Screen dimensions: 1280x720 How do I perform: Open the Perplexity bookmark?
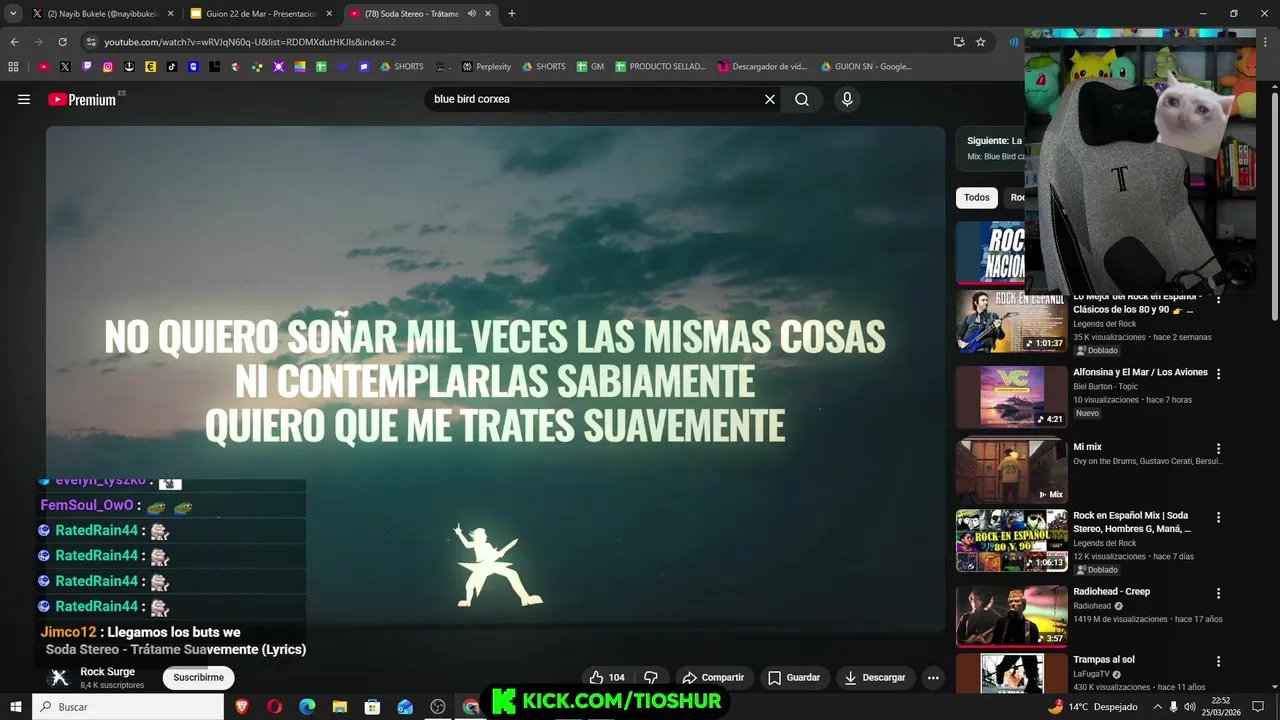point(486,67)
